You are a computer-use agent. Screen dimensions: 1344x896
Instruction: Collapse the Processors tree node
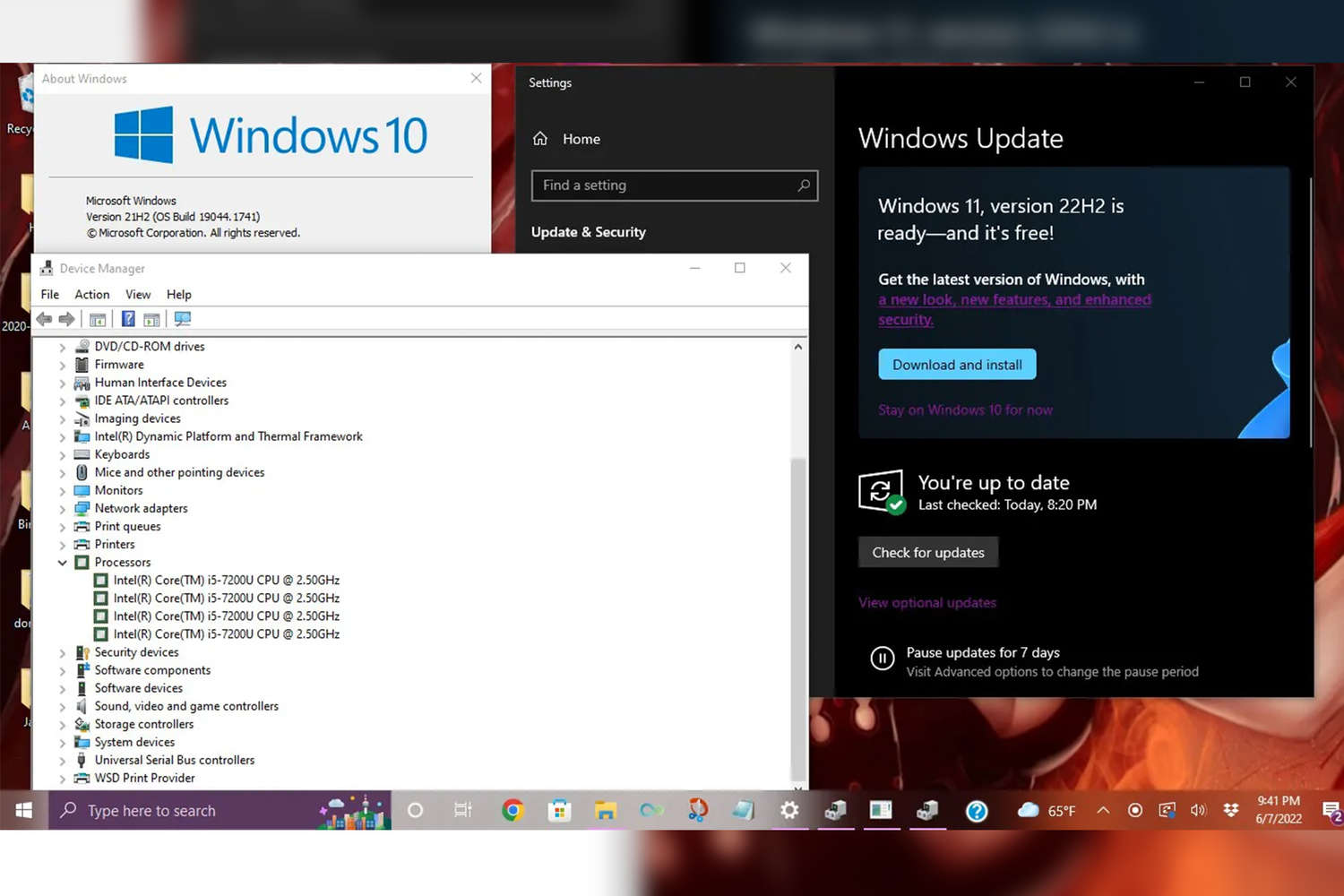click(63, 563)
